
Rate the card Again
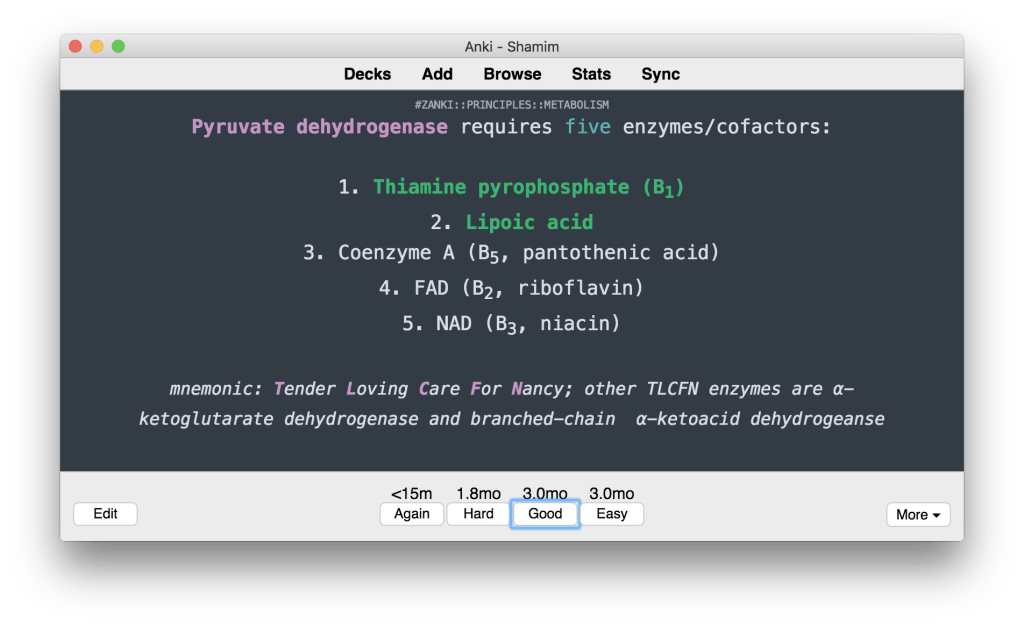(x=411, y=514)
